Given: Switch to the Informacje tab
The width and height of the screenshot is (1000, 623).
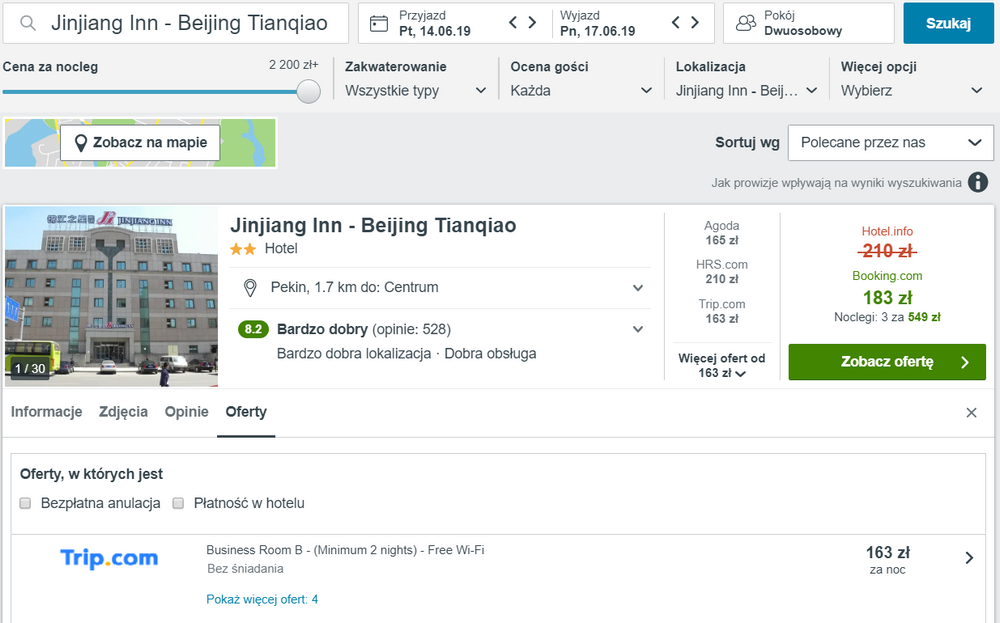Looking at the screenshot, I should [47, 412].
